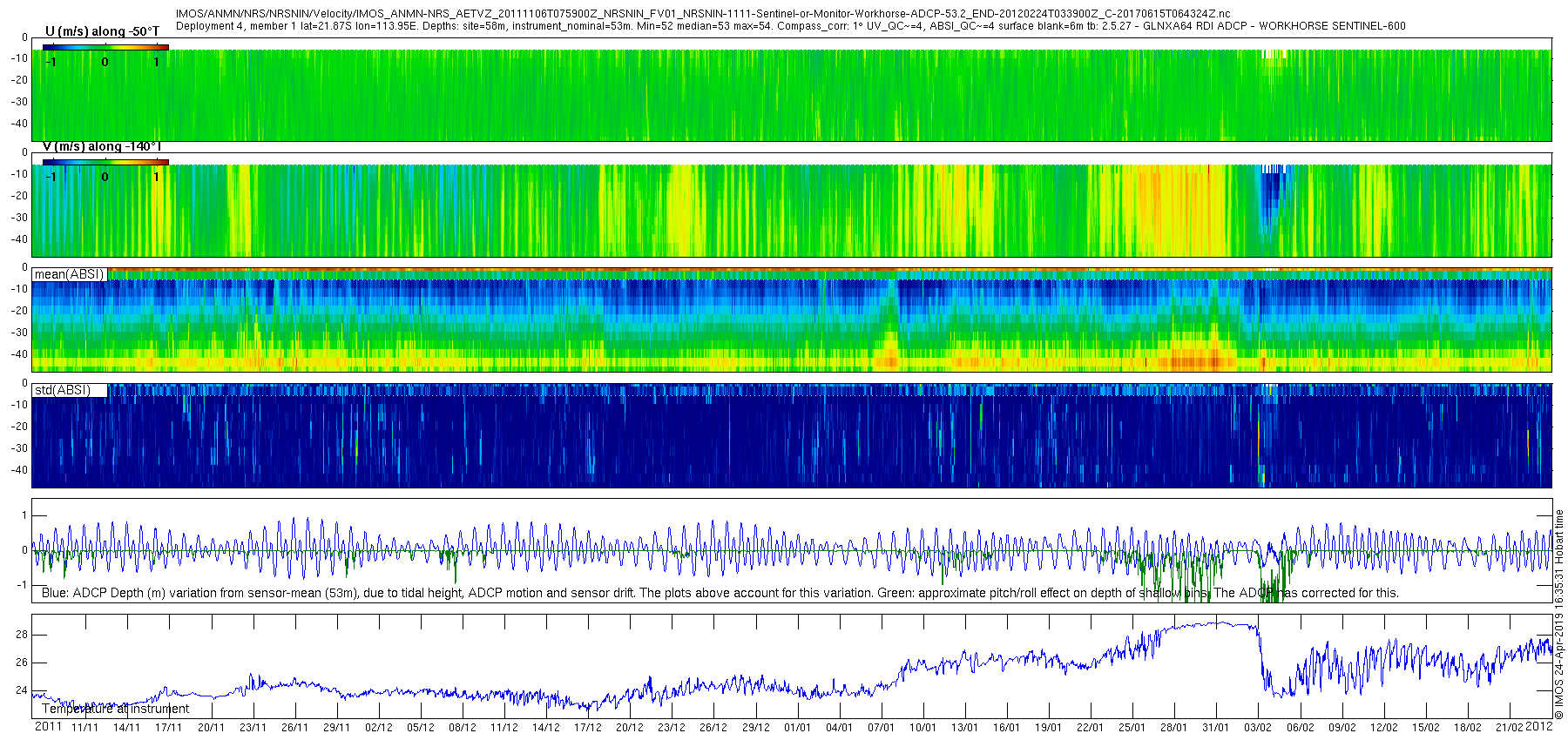Click the 29/12 date tick label
The height and width of the screenshot is (740, 1568).
[x=755, y=728]
